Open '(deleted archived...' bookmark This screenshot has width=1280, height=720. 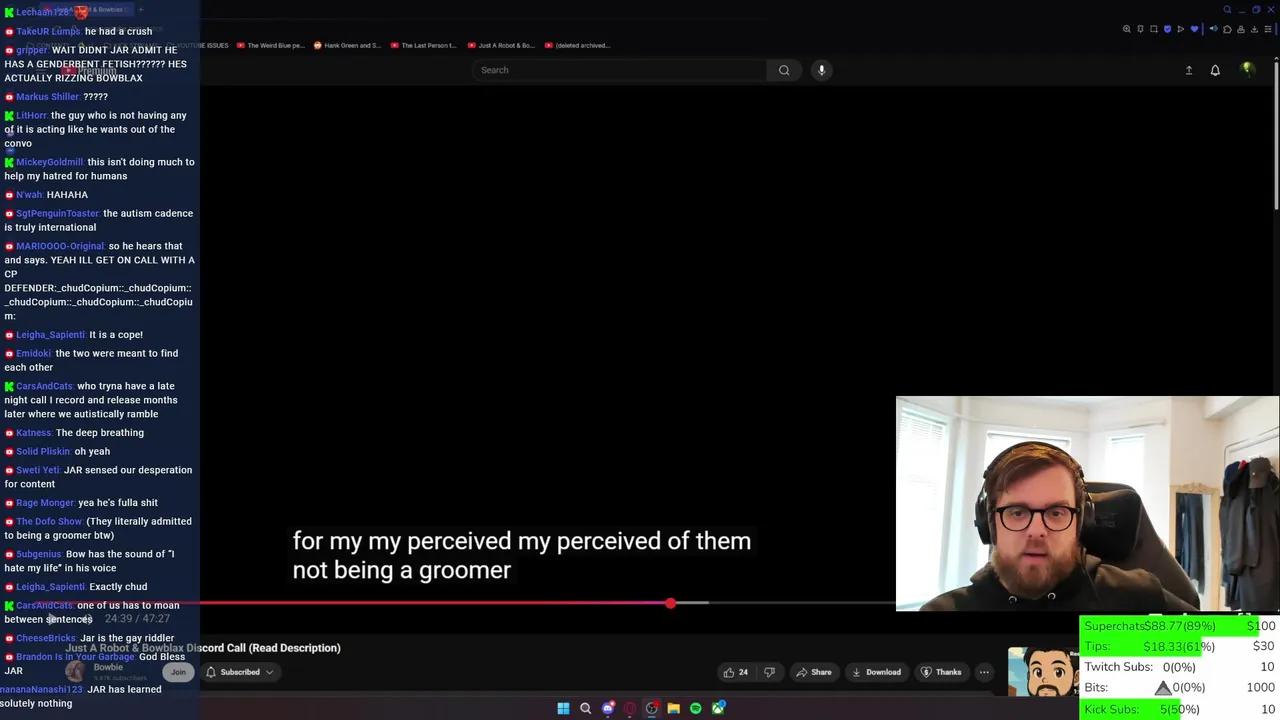[x=577, y=45]
